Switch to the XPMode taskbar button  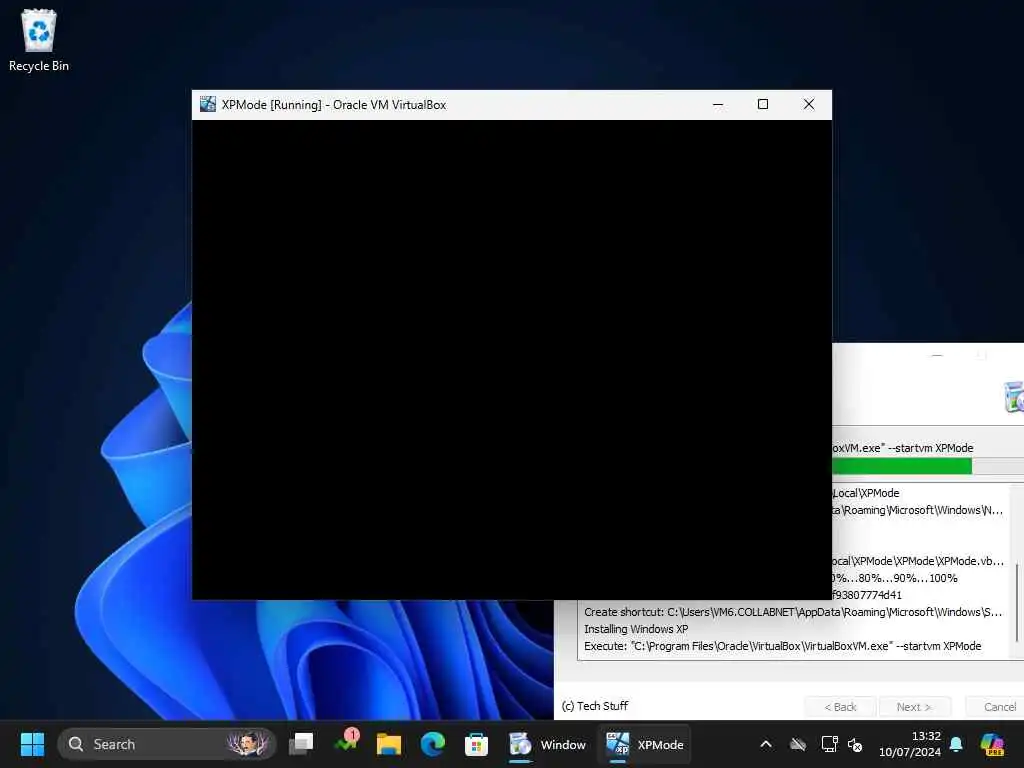click(645, 744)
